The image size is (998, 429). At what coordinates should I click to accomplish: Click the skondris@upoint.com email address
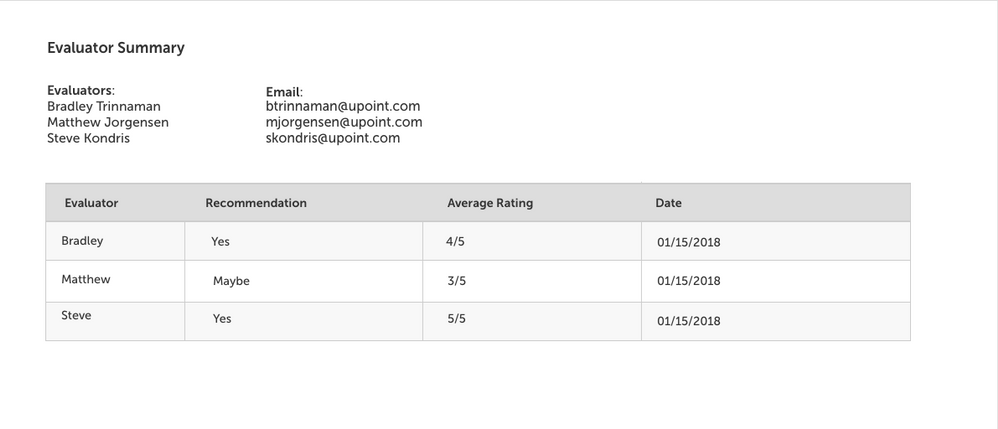332,138
